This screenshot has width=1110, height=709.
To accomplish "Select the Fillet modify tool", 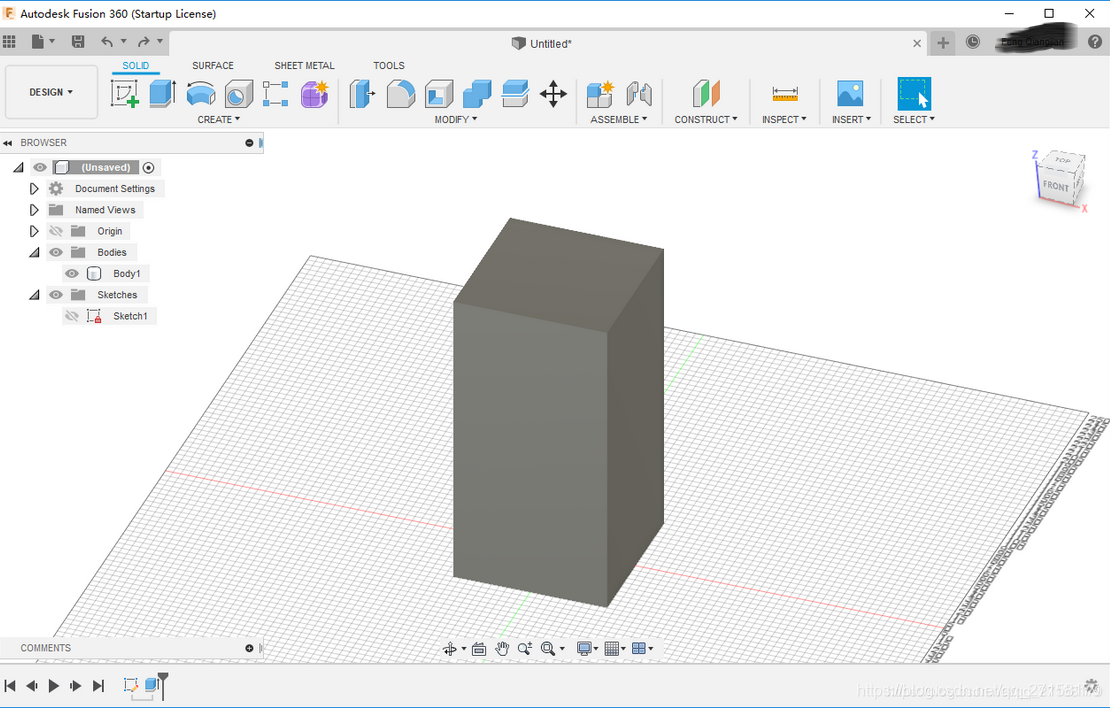I will 400,94.
